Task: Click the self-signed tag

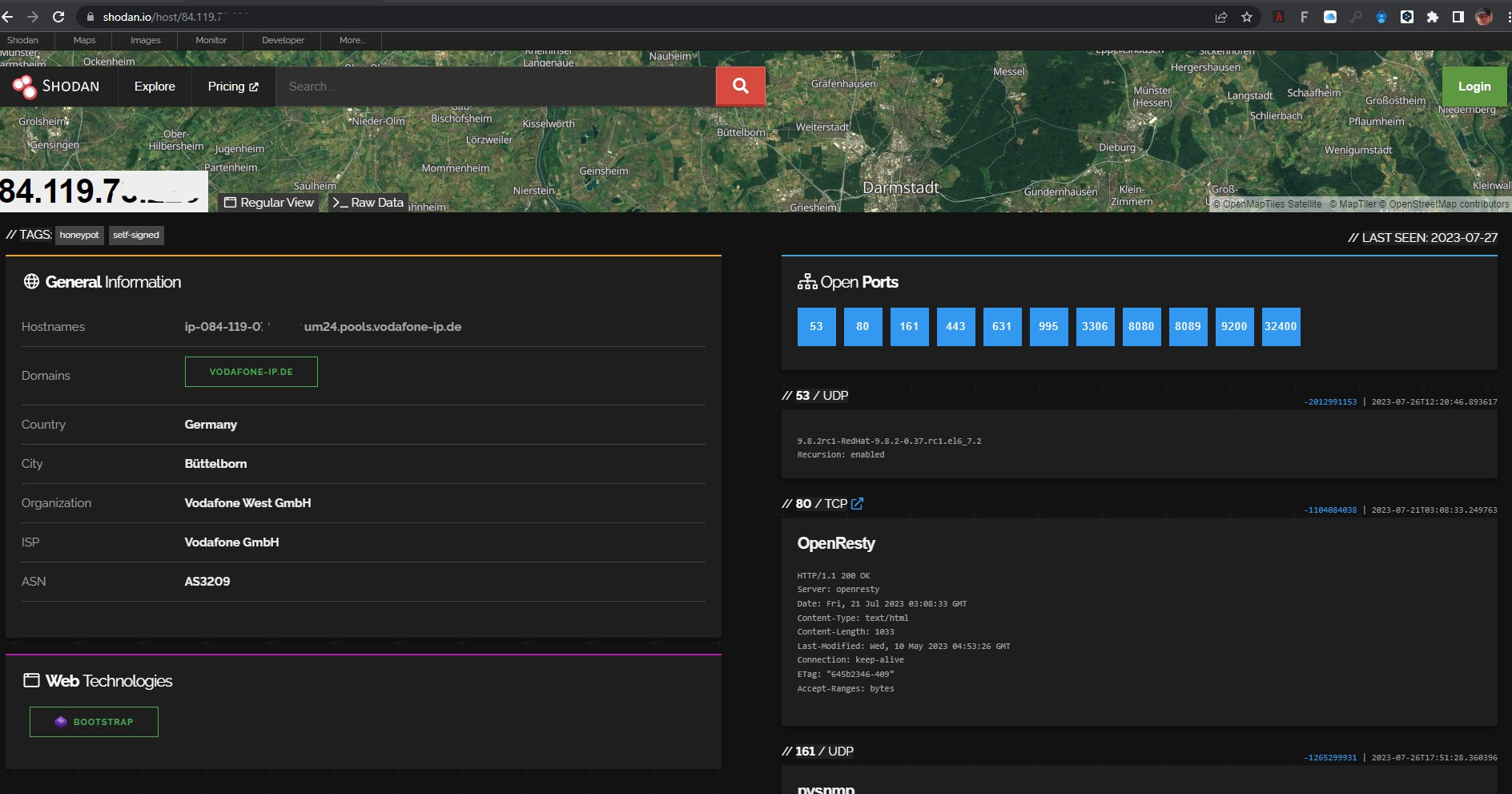Action: (x=136, y=235)
